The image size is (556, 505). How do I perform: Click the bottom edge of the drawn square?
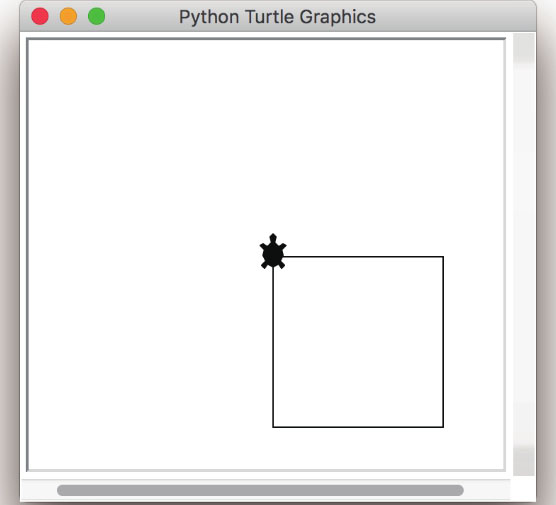[x=358, y=427]
